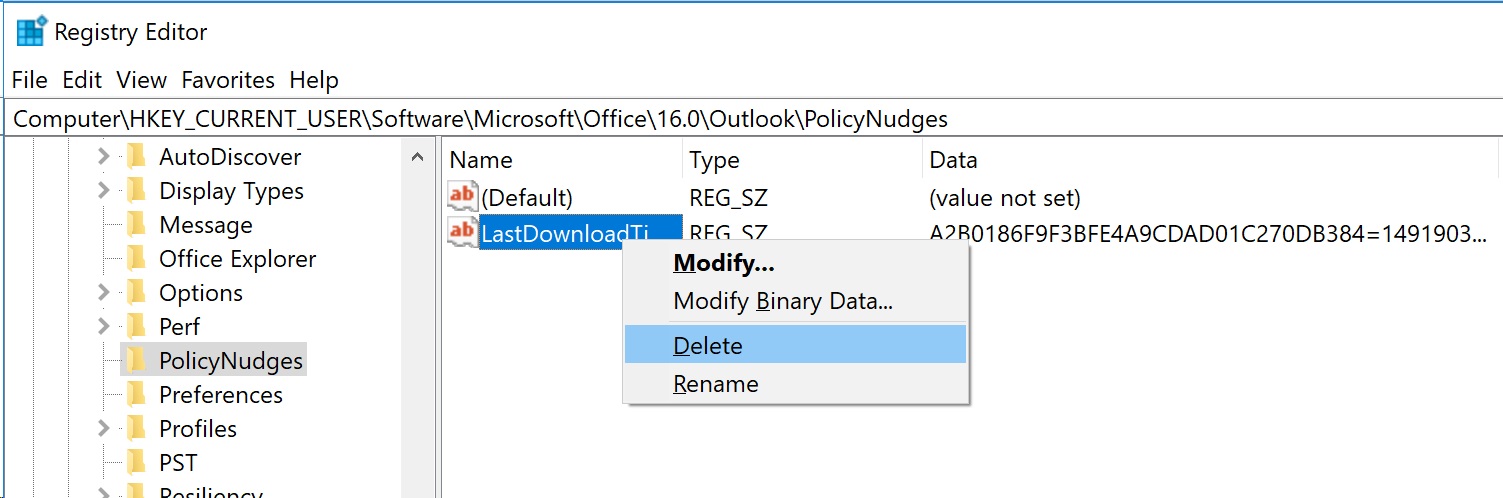Expand the Perf key
1503x498 pixels.
tap(103, 327)
